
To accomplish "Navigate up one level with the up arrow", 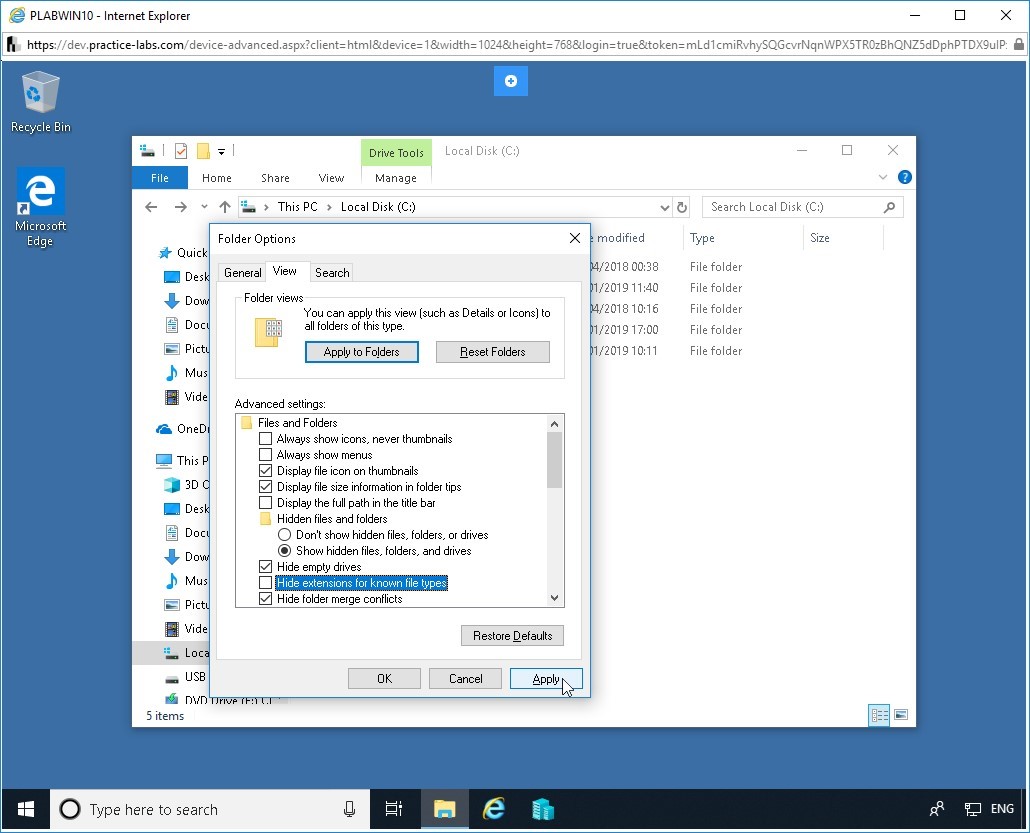I will [225, 207].
